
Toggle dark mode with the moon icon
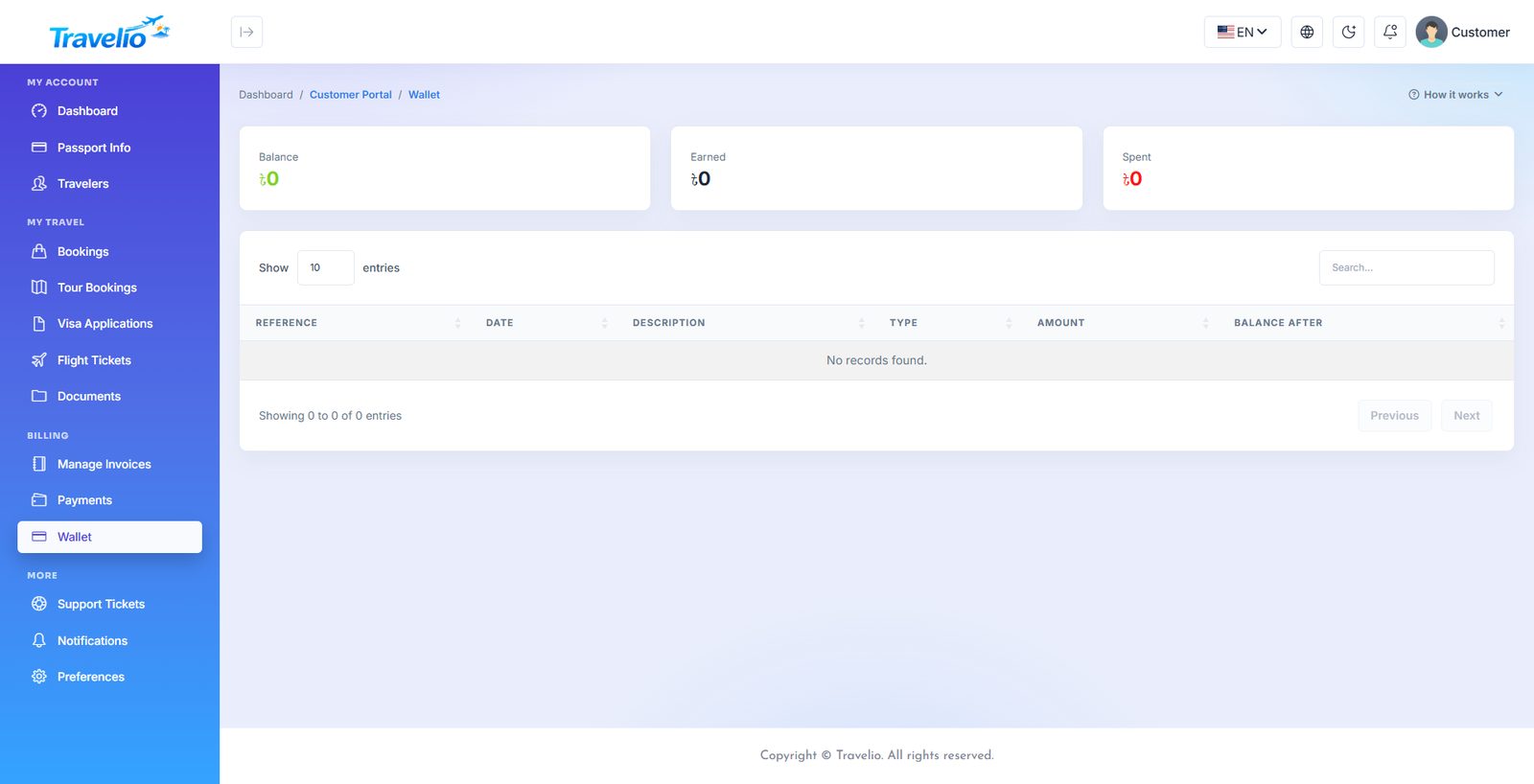(1348, 32)
